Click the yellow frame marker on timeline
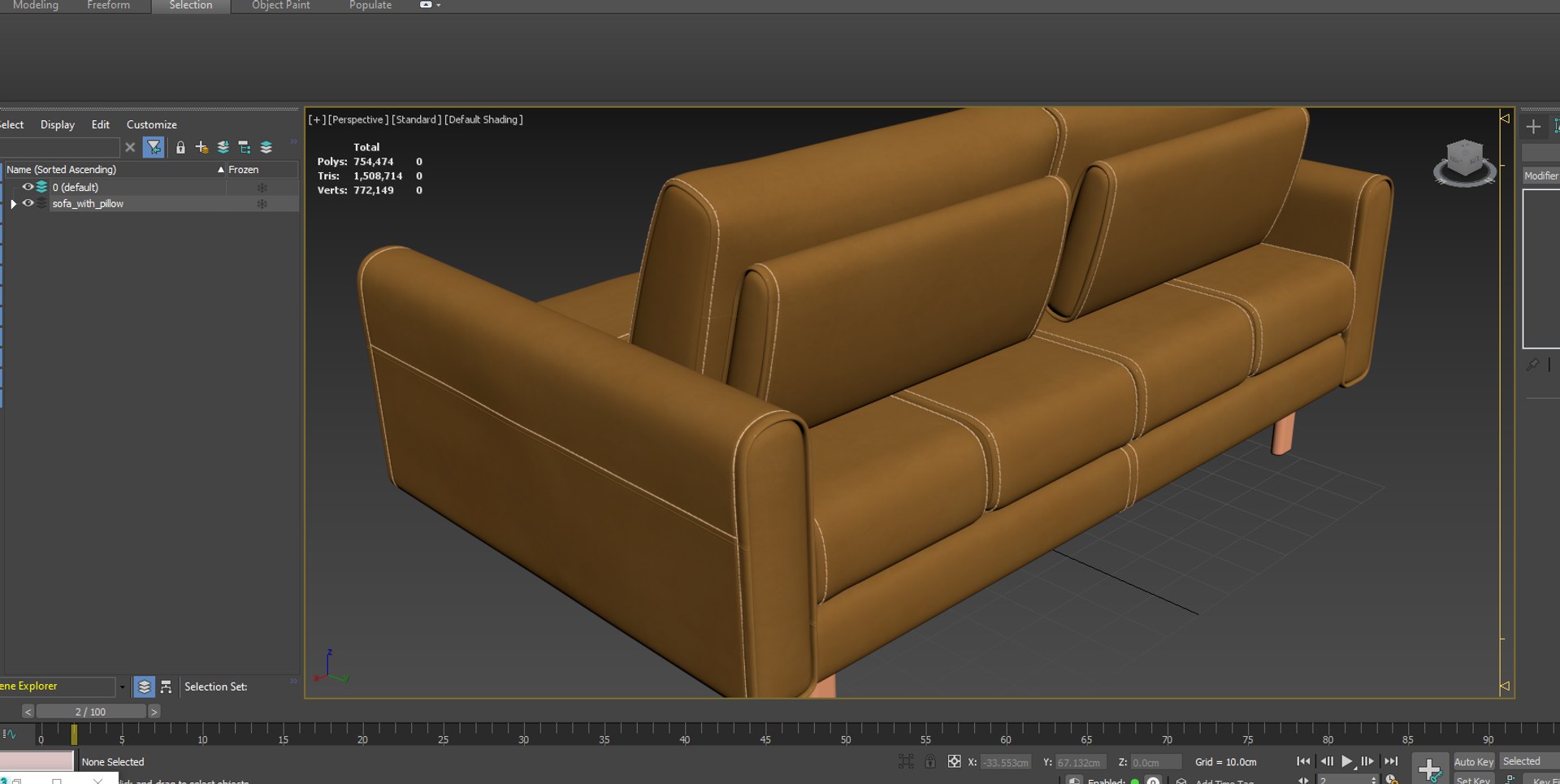Image resolution: width=1560 pixels, height=784 pixels. pyautogui.click(x=74, y=734)
